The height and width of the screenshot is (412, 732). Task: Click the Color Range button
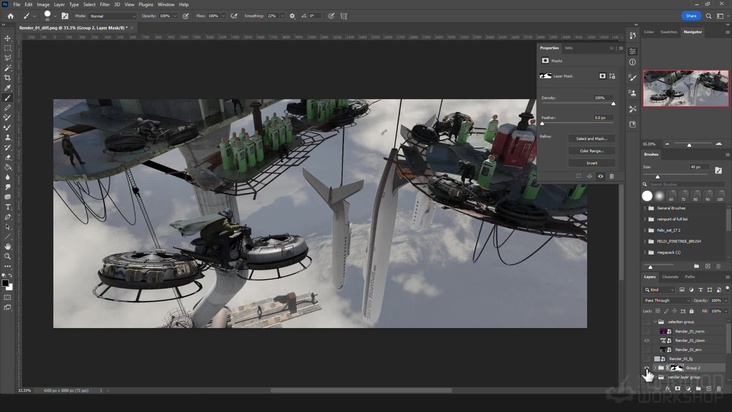point(591,151)
